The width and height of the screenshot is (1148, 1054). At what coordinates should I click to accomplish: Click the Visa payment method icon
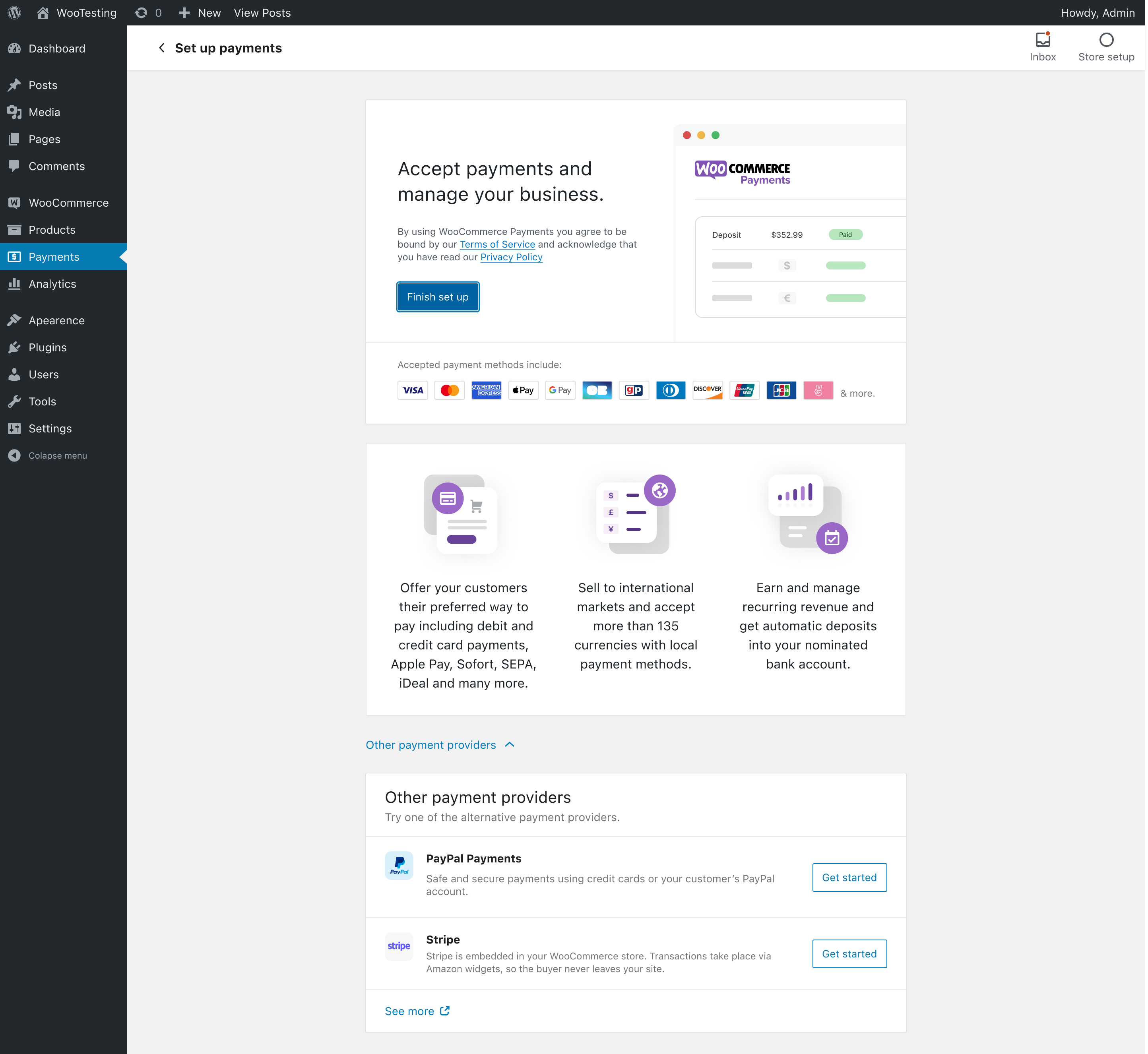click(412, 390)
